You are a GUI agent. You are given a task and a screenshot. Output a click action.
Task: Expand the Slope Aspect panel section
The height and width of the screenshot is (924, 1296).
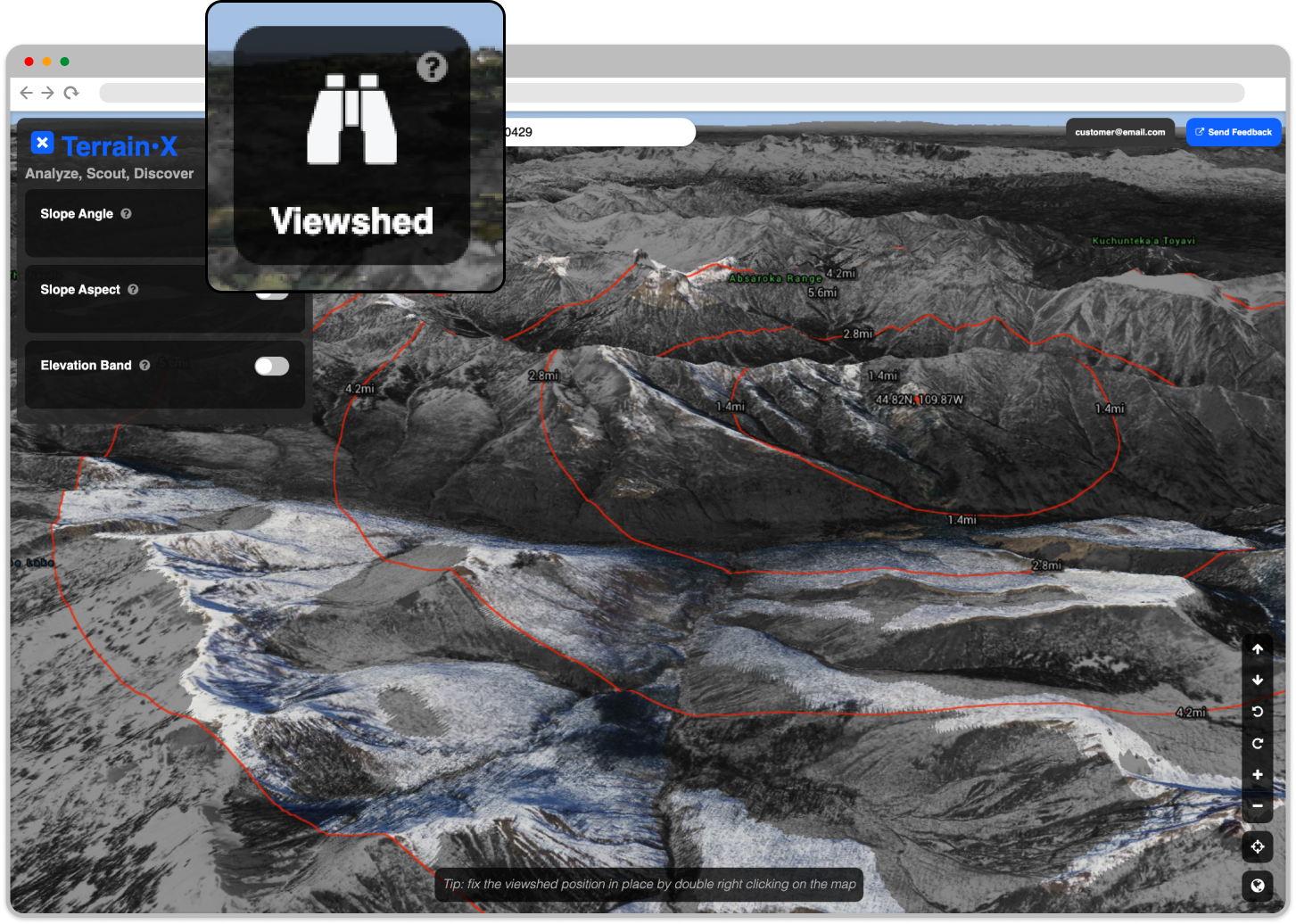(80, 290)
